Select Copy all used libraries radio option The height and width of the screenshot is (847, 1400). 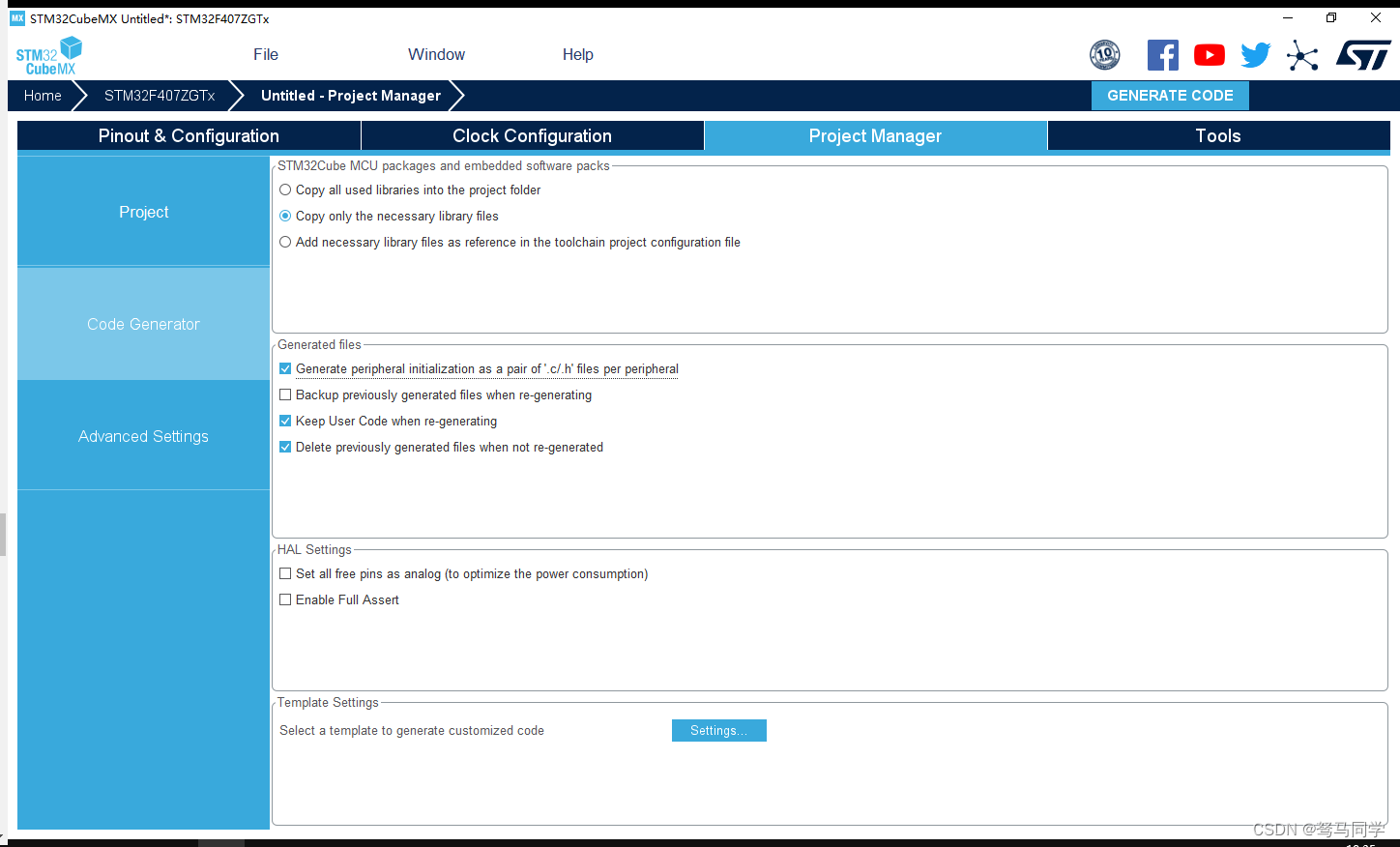(x=285, y=190)
